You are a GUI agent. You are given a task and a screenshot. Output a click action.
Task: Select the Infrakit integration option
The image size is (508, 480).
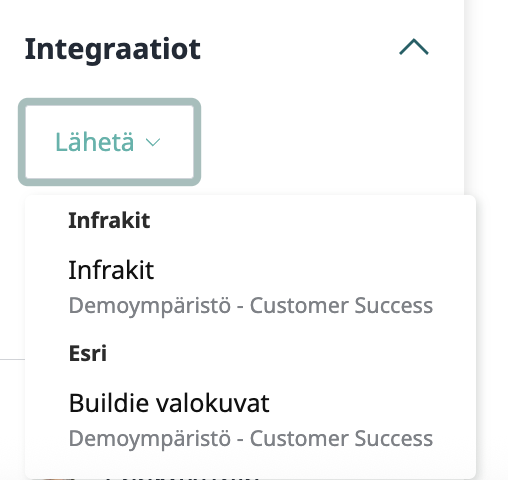[250, 287]
